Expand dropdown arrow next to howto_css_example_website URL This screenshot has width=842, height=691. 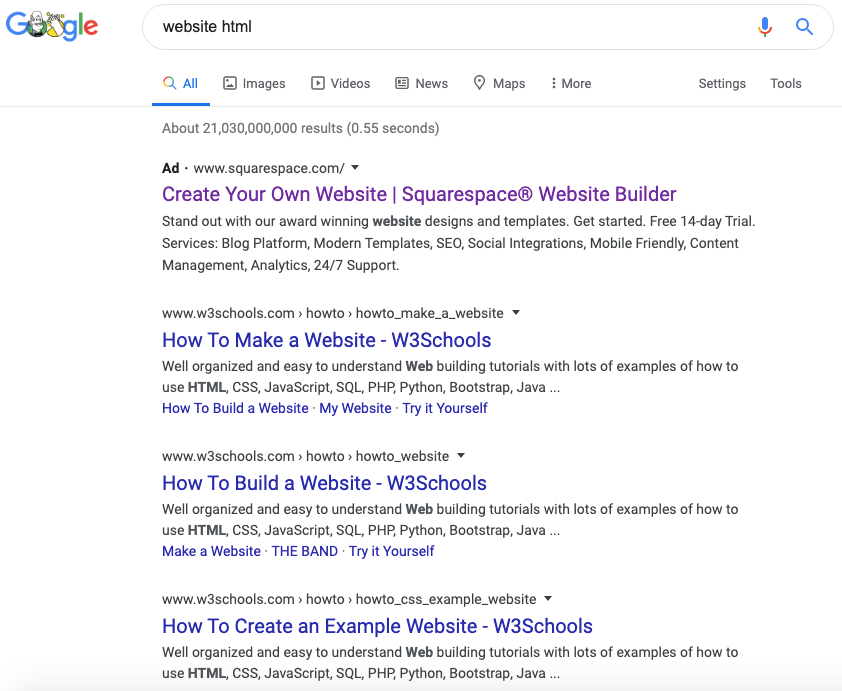547,599
